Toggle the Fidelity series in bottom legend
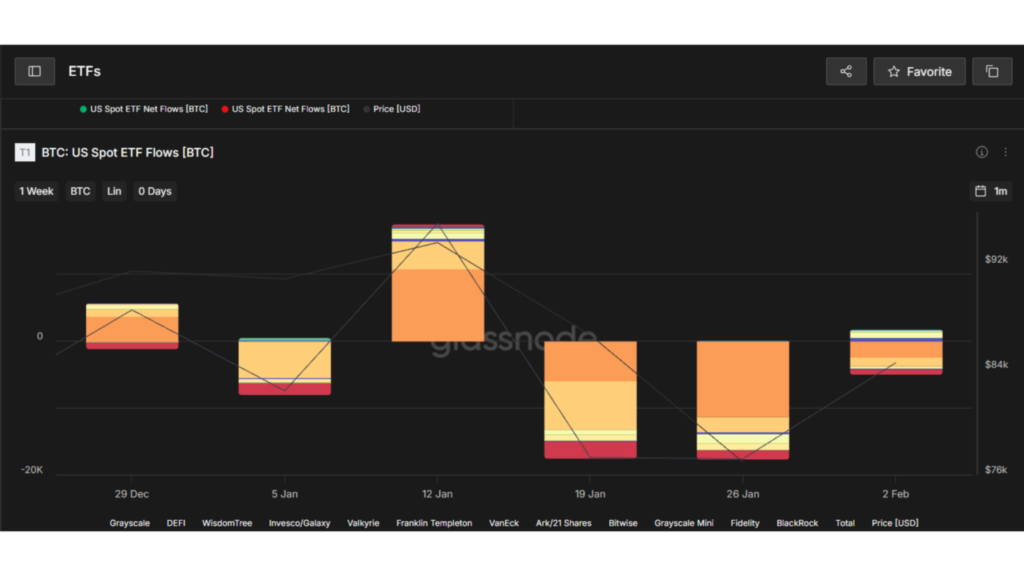Image resolution: width=1024 pixels, height=576 pixels. (745, 523)
